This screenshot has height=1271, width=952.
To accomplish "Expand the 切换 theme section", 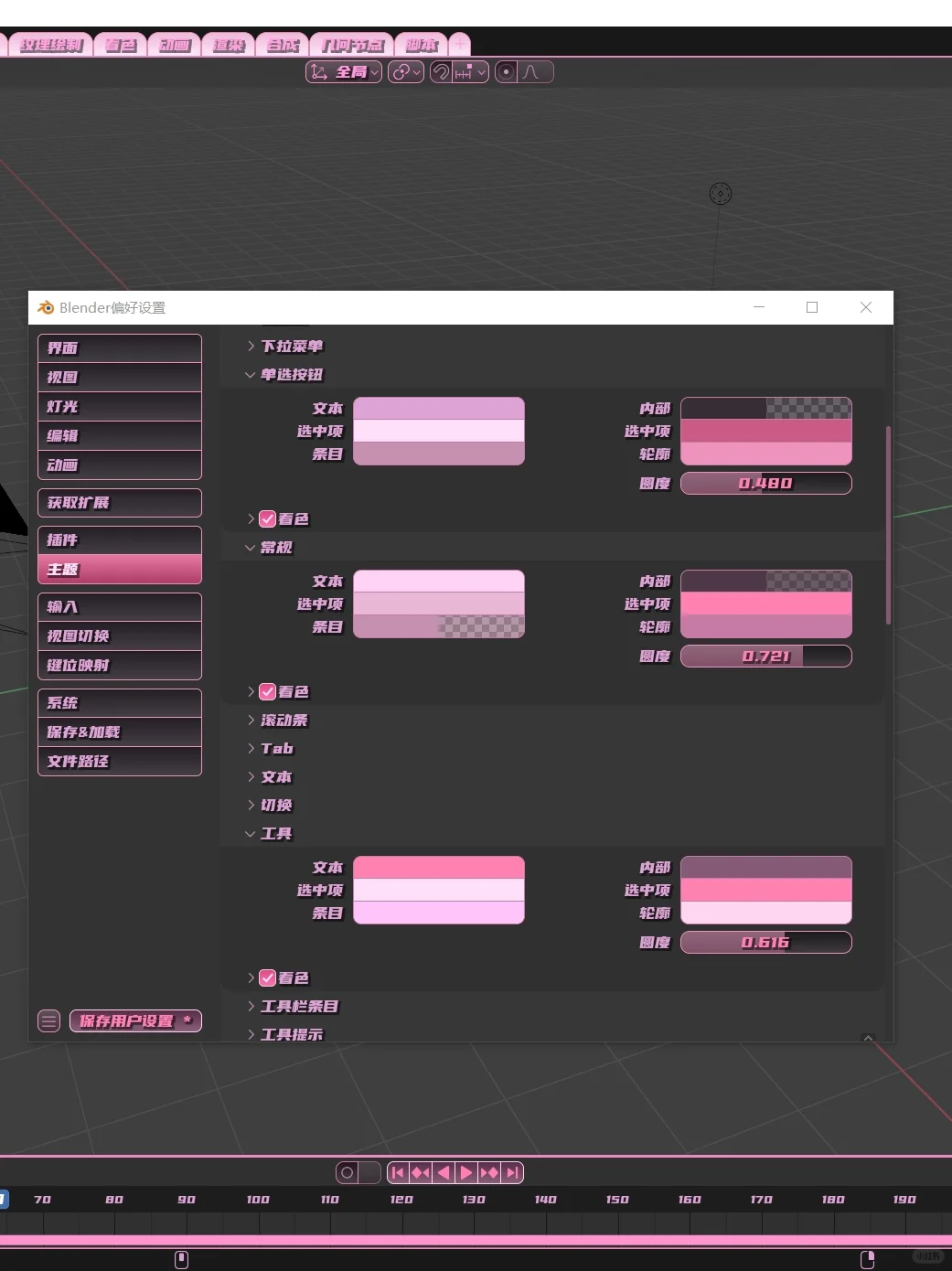I will (x=269, y=806).
